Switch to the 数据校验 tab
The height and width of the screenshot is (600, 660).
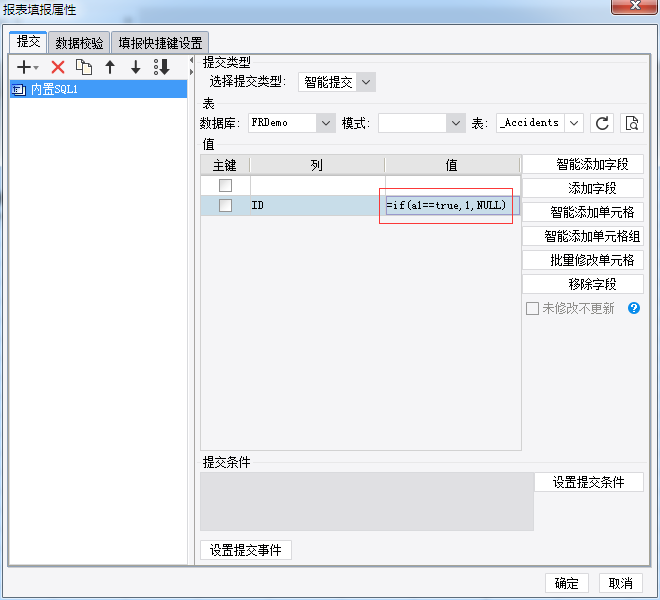[79, 43]
